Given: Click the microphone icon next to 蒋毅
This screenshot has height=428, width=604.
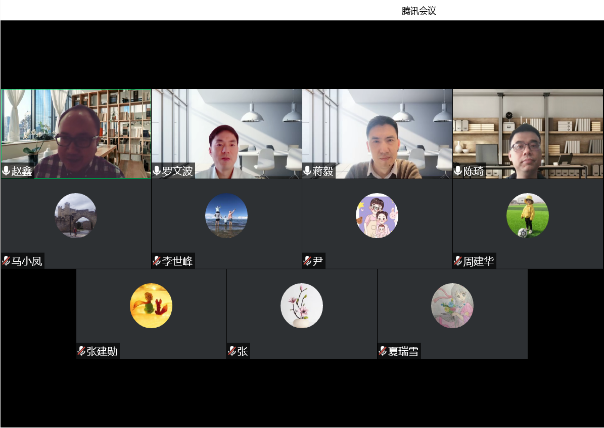Looking at the screenshot, I should pos(308,171).
